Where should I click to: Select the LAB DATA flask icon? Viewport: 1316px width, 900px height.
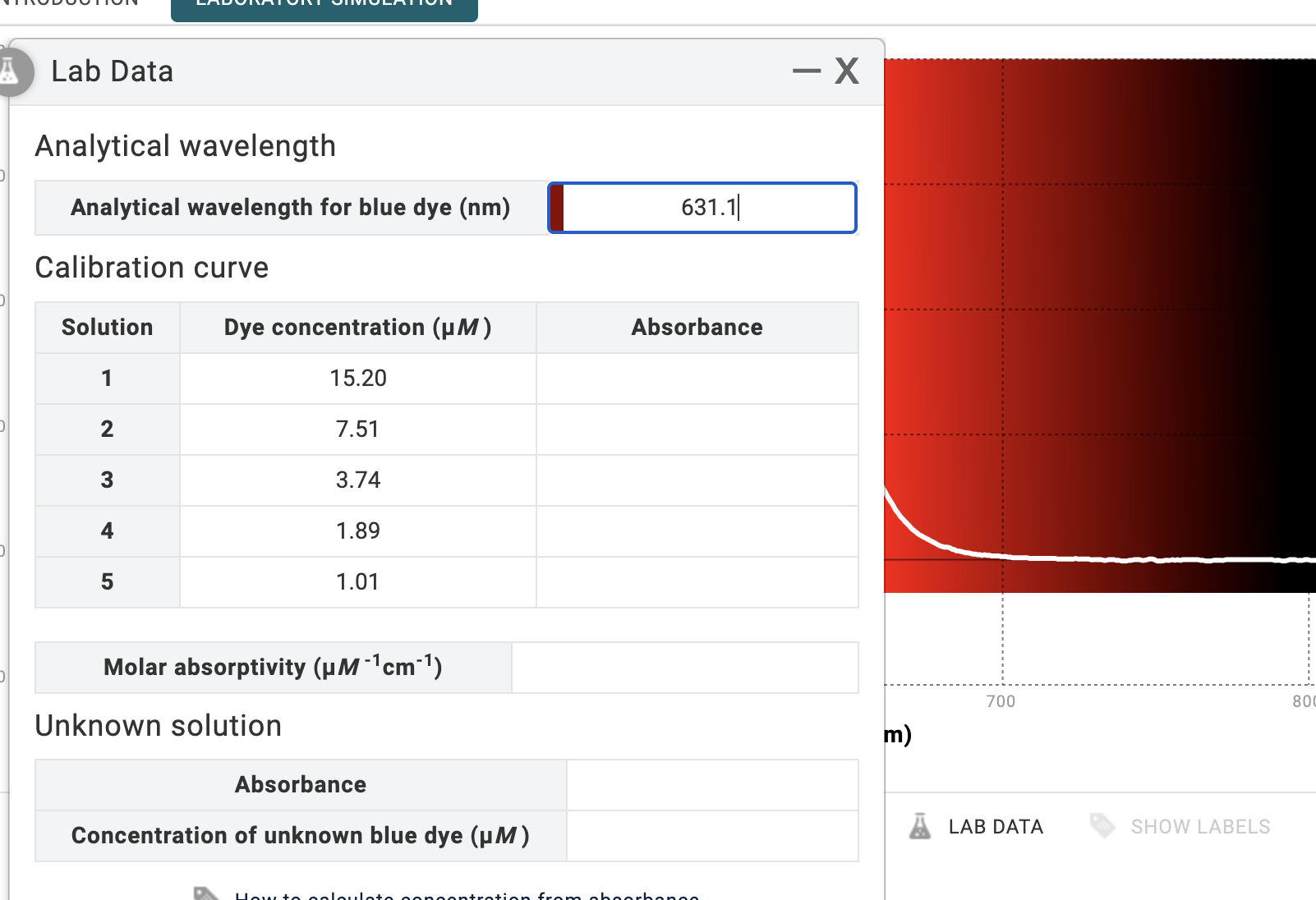coord(920,826)
